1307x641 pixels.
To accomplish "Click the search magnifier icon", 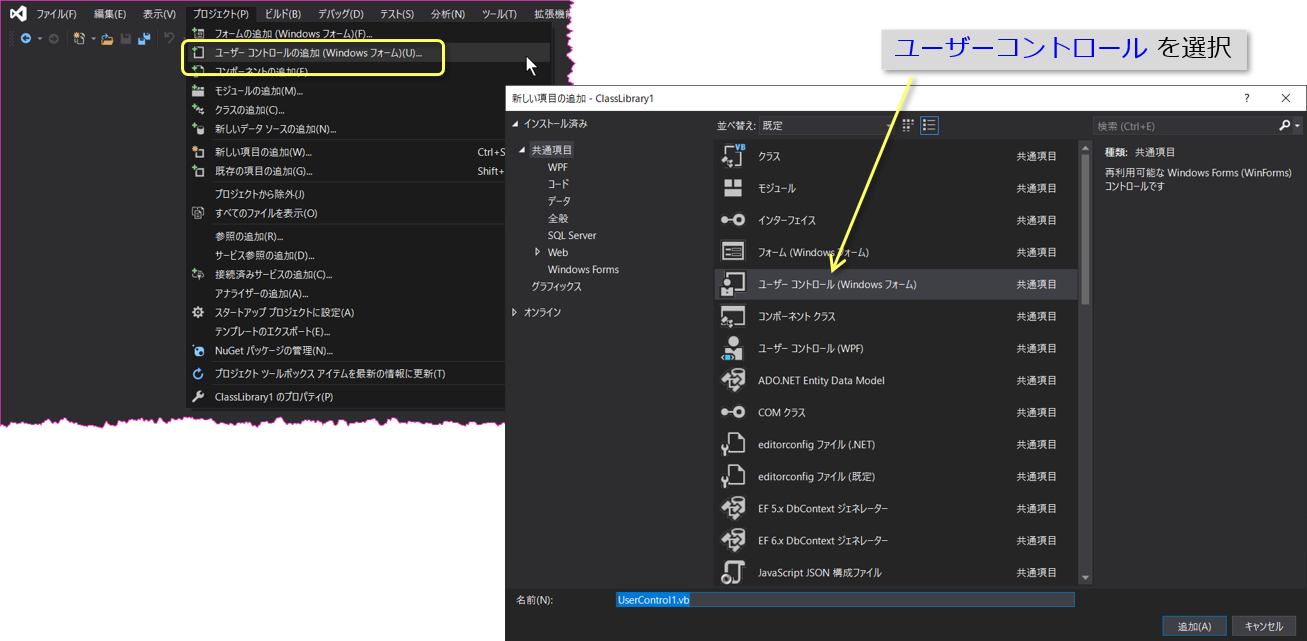I will (x=1285, y=126).
